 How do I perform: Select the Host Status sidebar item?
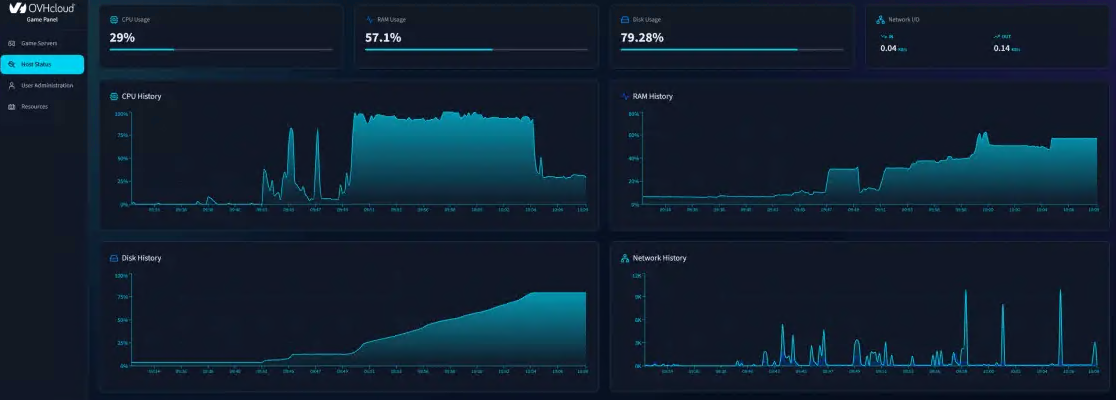pos(41,64)
